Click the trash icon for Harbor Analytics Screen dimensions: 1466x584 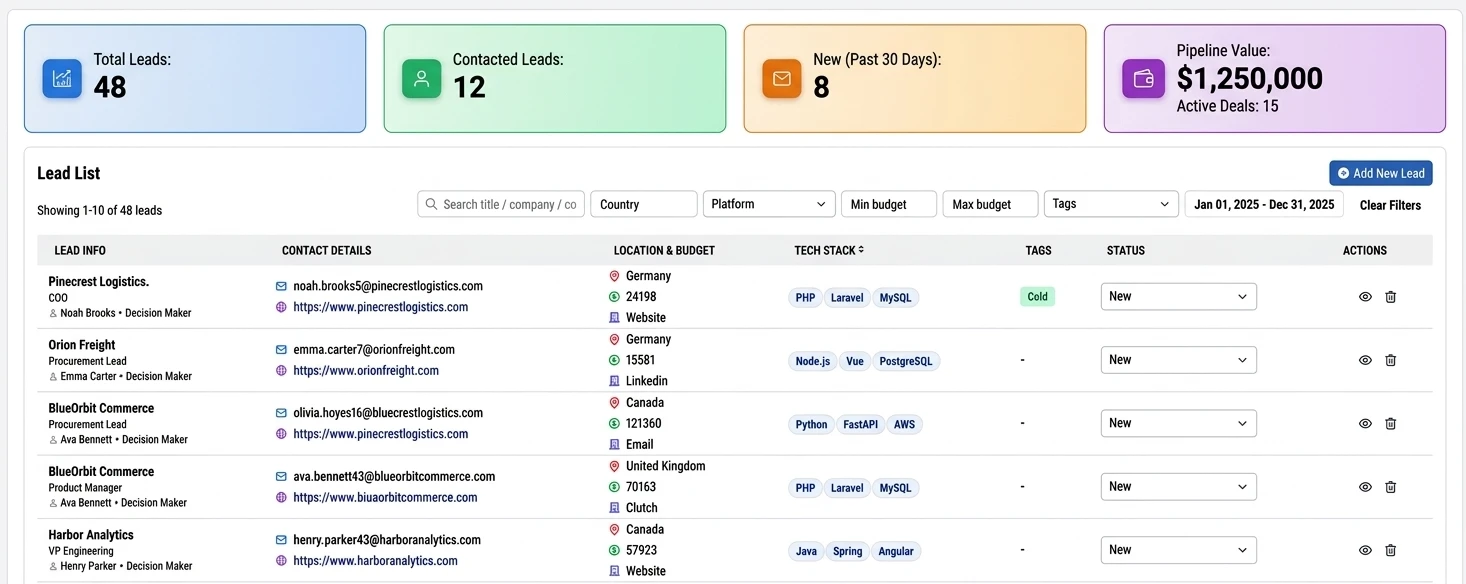click(1391, 549)
